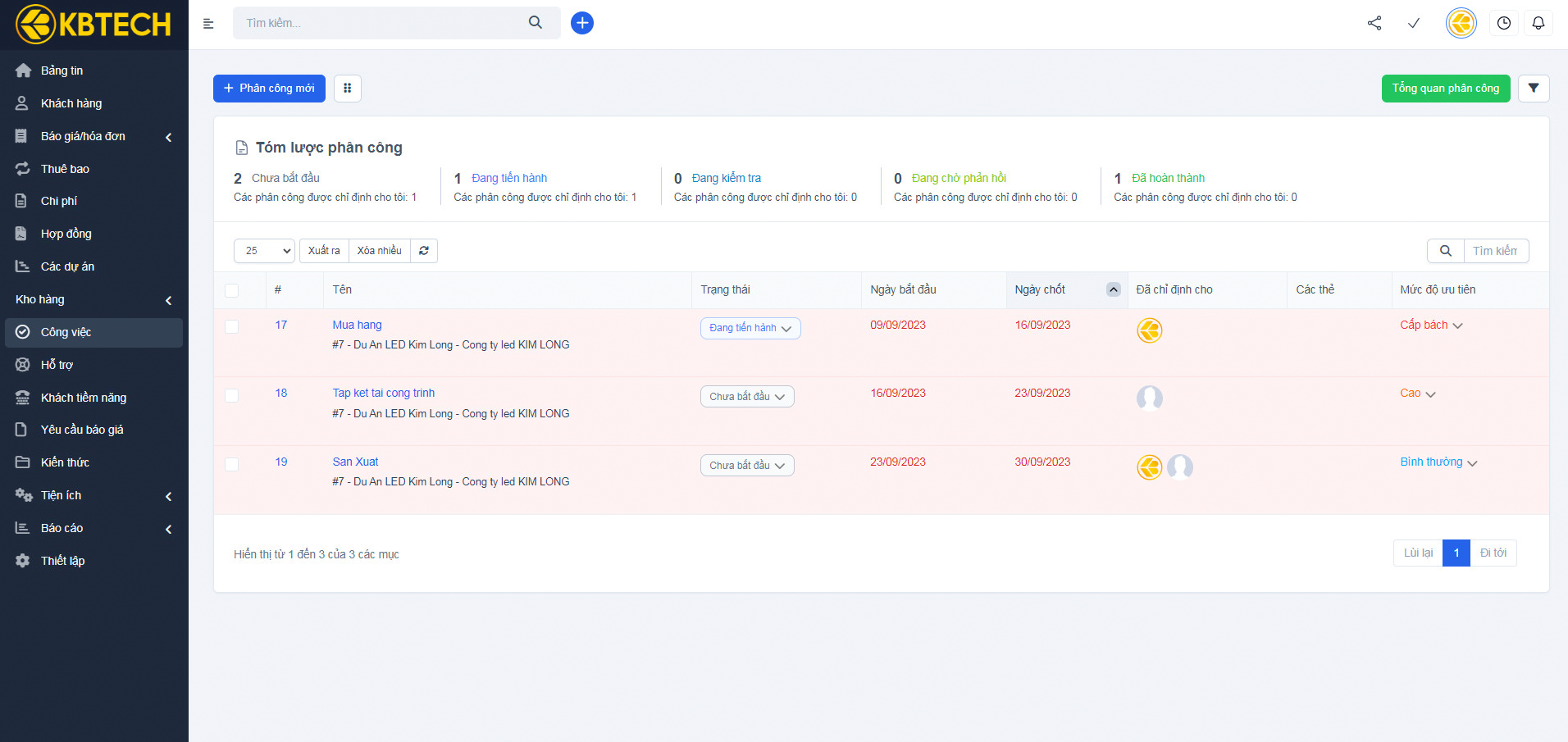This screenshot has width=1568, height=742.
Task: Expand the 'Cấp bách' priority dropdown
Action: [x=1430, y=325]
